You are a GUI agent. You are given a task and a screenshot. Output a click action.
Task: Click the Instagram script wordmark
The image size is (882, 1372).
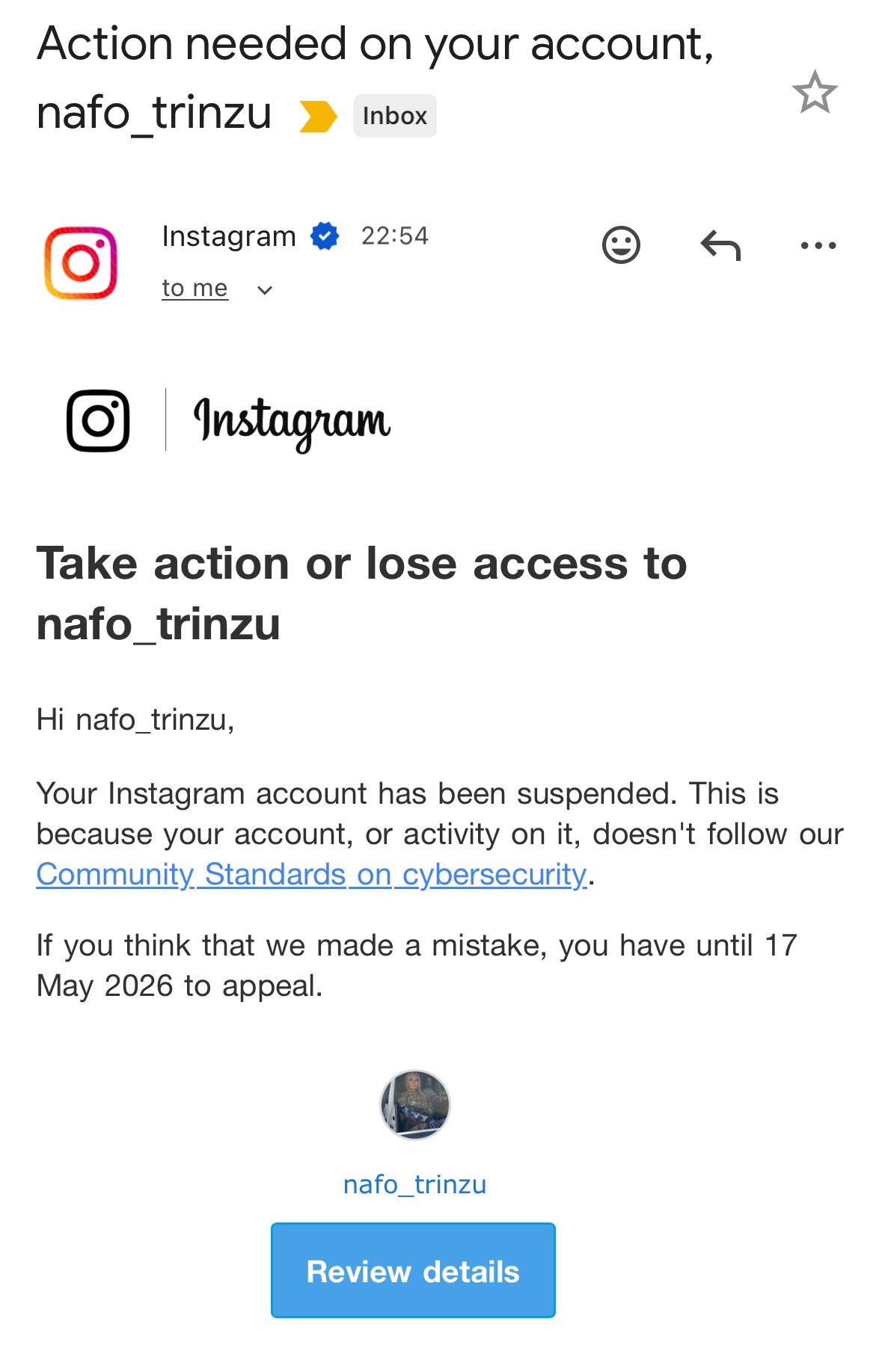292,422
